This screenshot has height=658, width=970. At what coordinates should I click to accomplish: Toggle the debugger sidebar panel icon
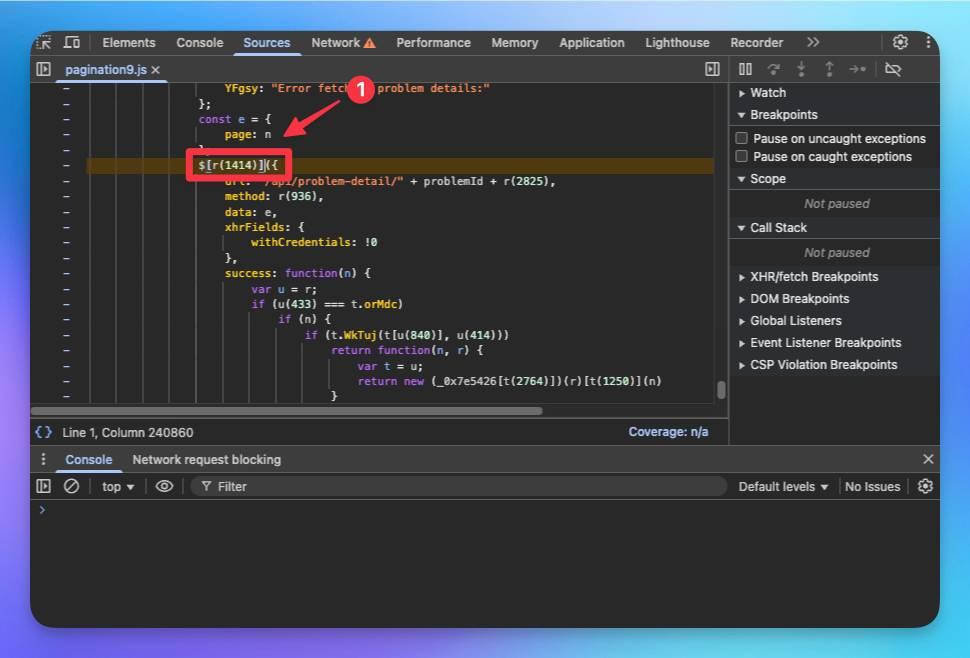click(x=712, y=69)
